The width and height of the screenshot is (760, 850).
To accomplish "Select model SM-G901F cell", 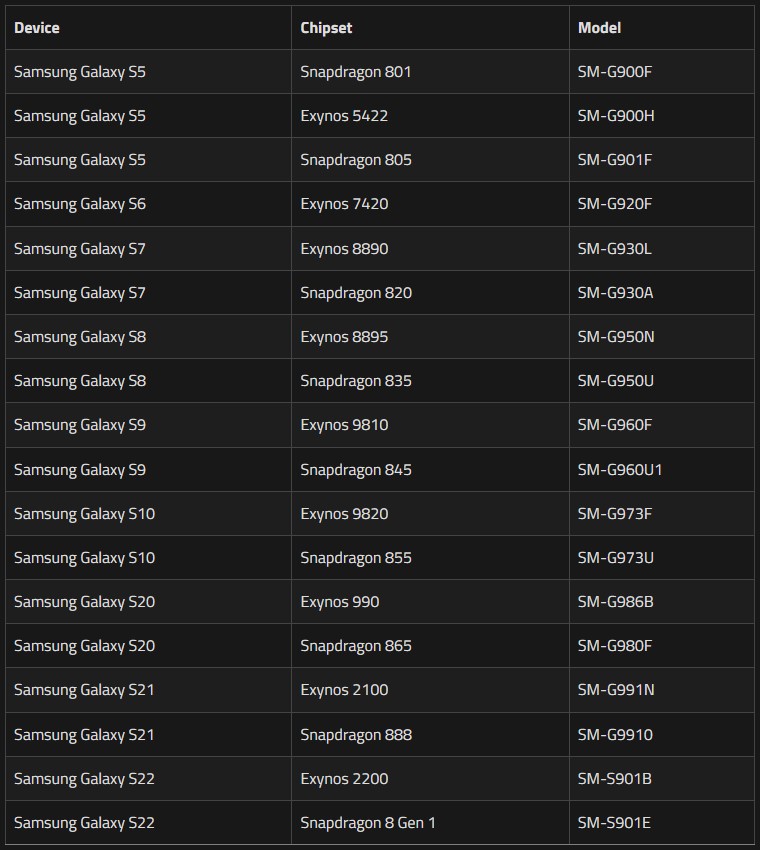I will pos(615,160).
